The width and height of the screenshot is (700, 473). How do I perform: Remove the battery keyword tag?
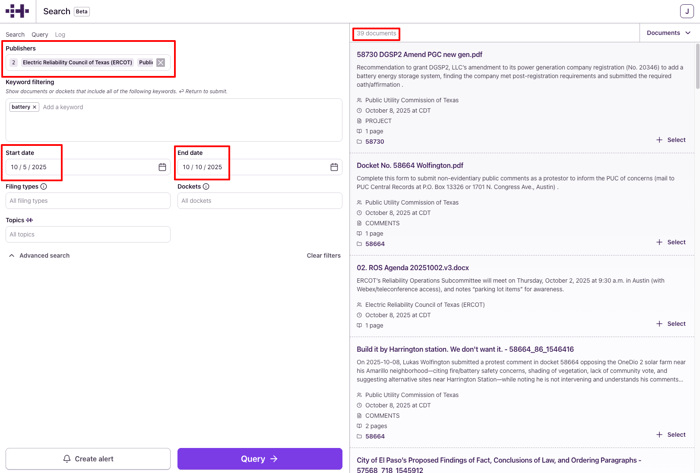pos(34,107)
